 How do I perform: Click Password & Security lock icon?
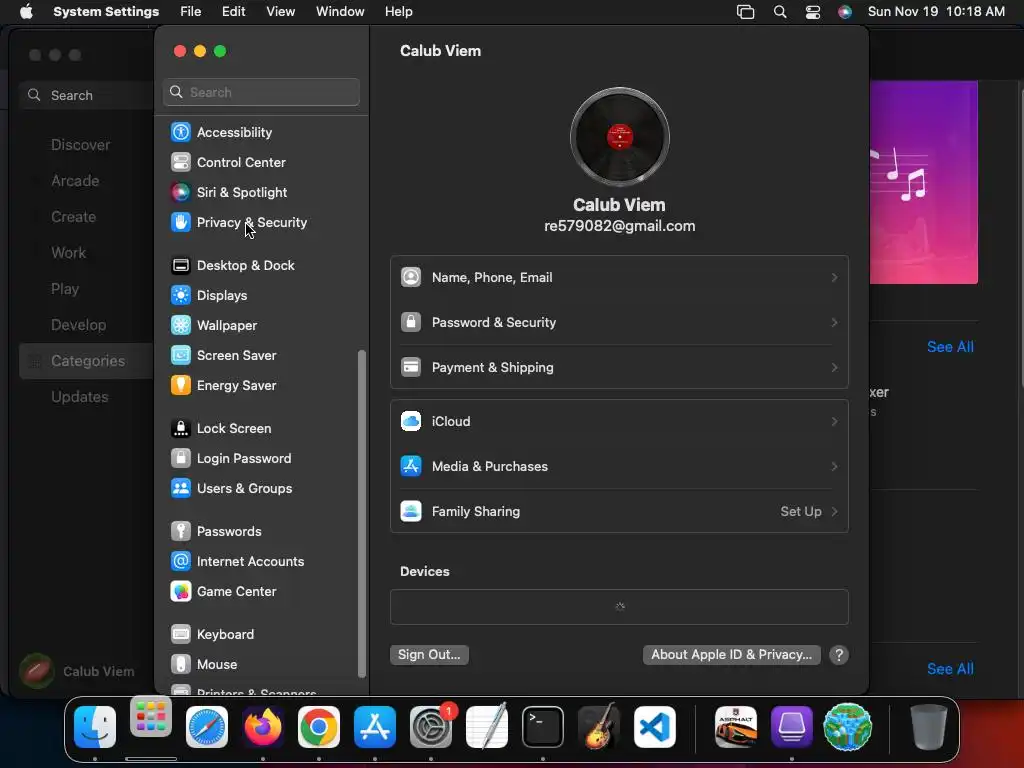(411, 322)
